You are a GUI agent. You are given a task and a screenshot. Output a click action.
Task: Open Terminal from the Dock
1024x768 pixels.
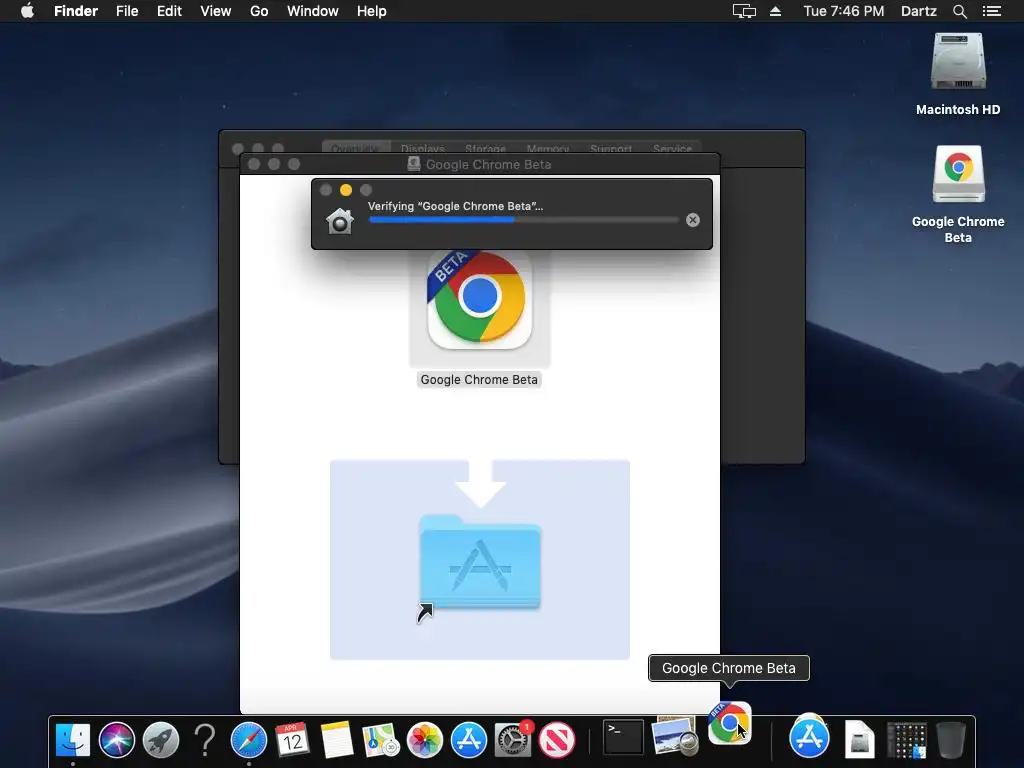(x=623, y=738)
